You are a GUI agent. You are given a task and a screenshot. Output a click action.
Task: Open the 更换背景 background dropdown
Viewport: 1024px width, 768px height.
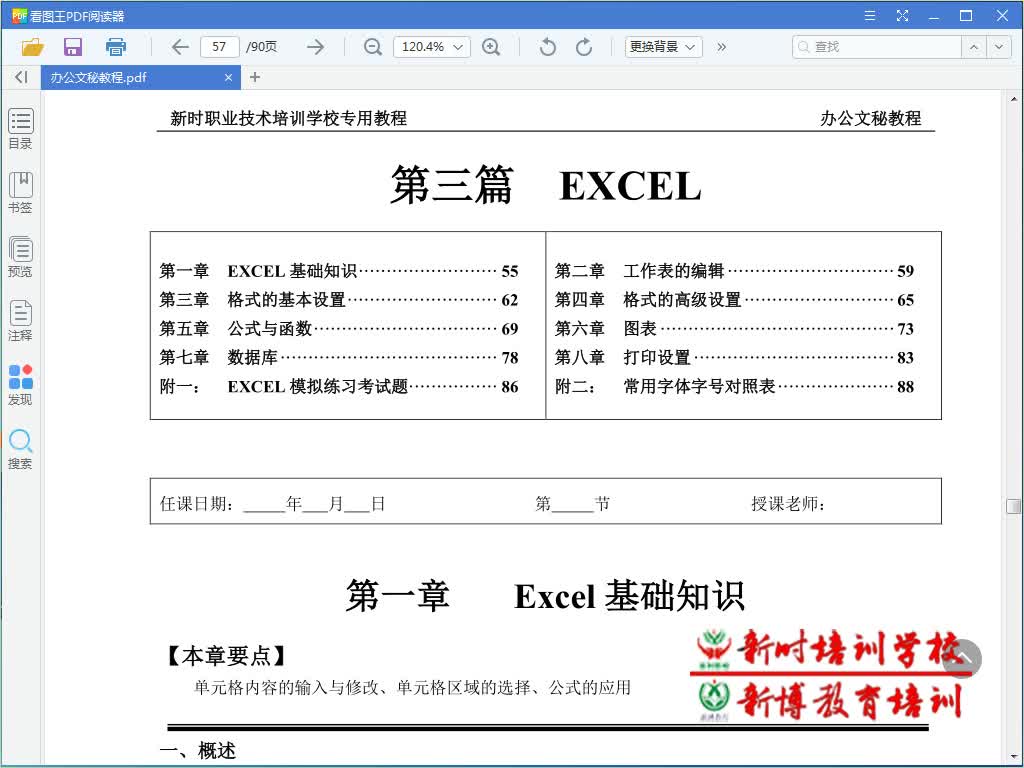click(x=662, y=46)
